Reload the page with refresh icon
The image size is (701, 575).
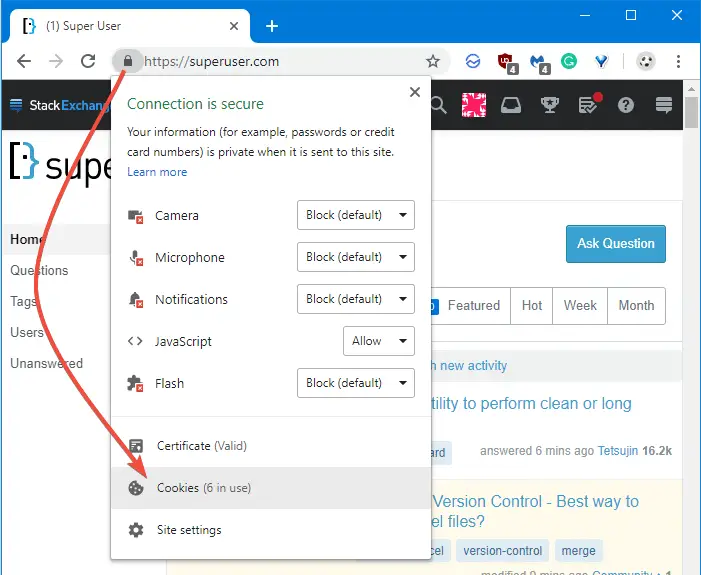click(x=88, y=61)
